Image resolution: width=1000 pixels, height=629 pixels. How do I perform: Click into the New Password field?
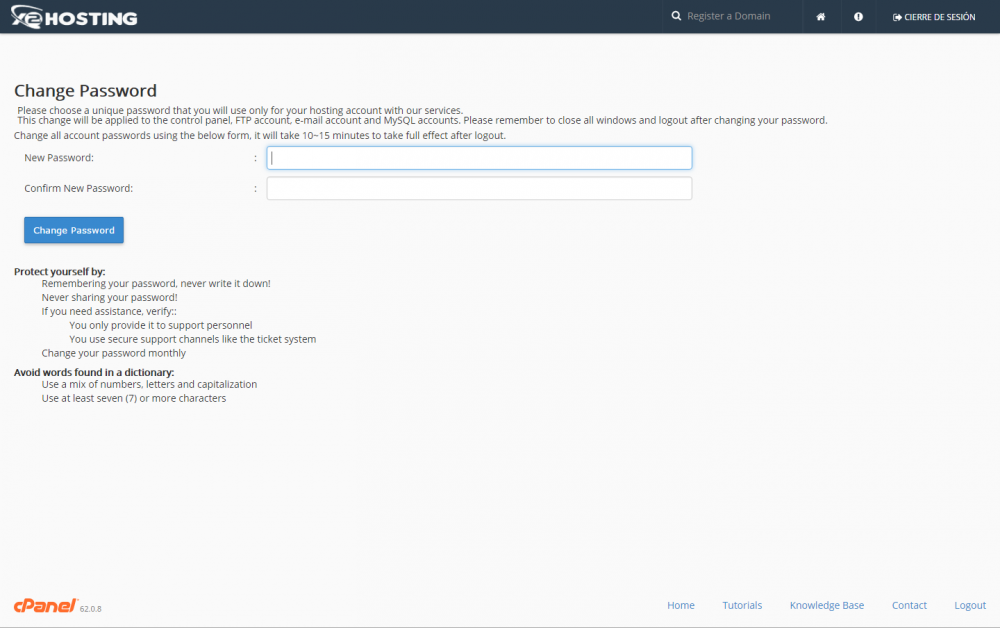[479, 158]
